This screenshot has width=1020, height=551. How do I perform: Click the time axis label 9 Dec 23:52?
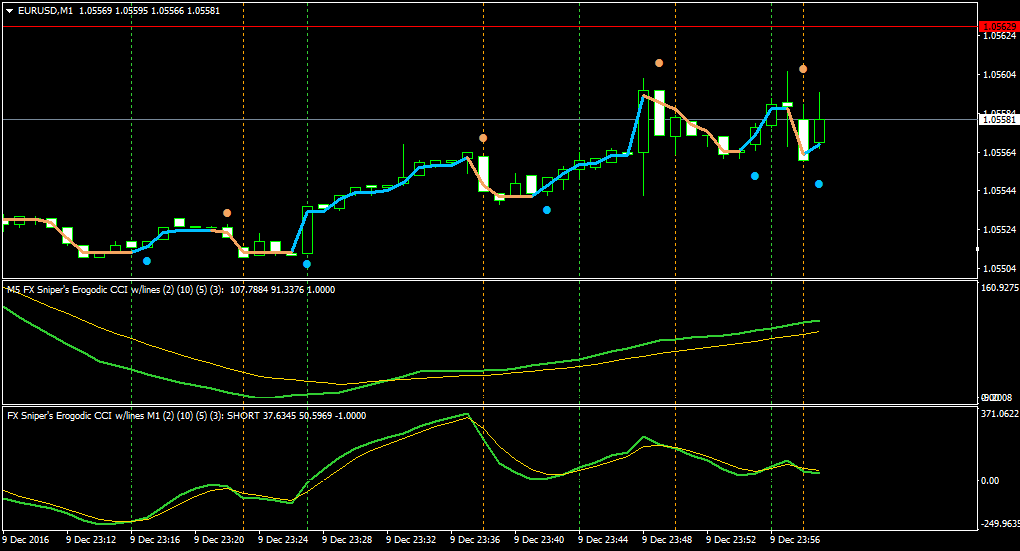[731, 539]
